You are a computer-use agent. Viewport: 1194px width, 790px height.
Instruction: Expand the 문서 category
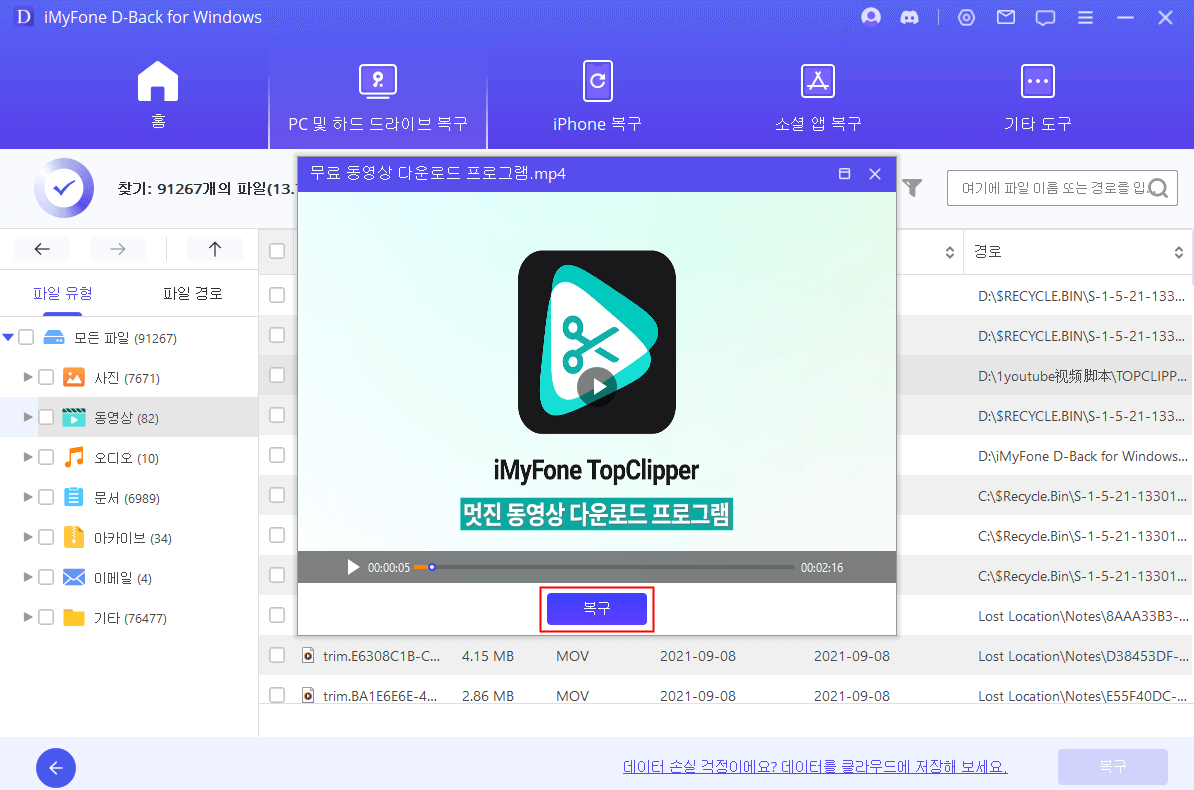[x=27, y=497]
